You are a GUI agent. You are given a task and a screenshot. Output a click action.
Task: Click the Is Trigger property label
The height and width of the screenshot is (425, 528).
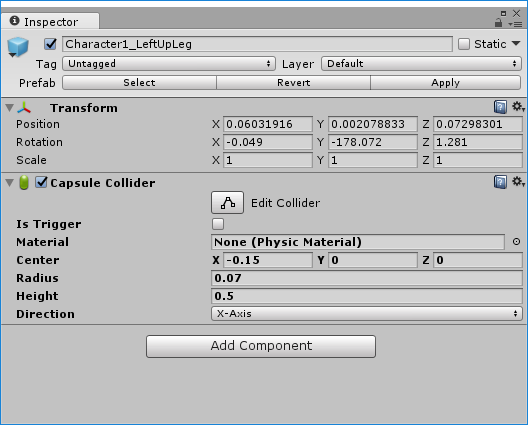pyautogui.click(x=48, y=224)
